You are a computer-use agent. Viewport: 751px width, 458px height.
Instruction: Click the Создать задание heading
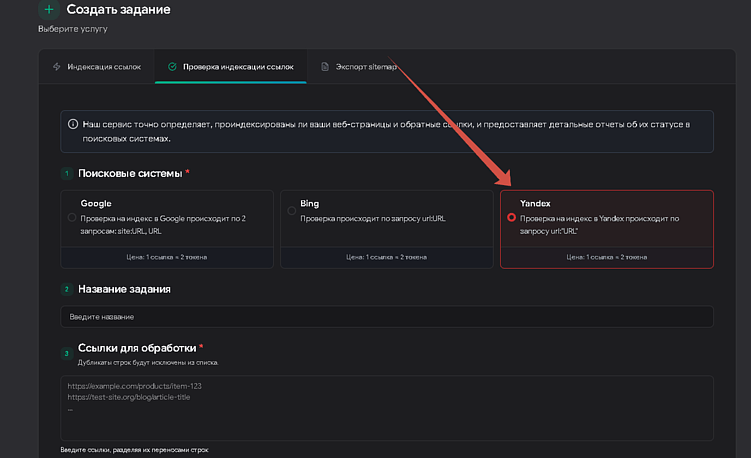point(118,10)
